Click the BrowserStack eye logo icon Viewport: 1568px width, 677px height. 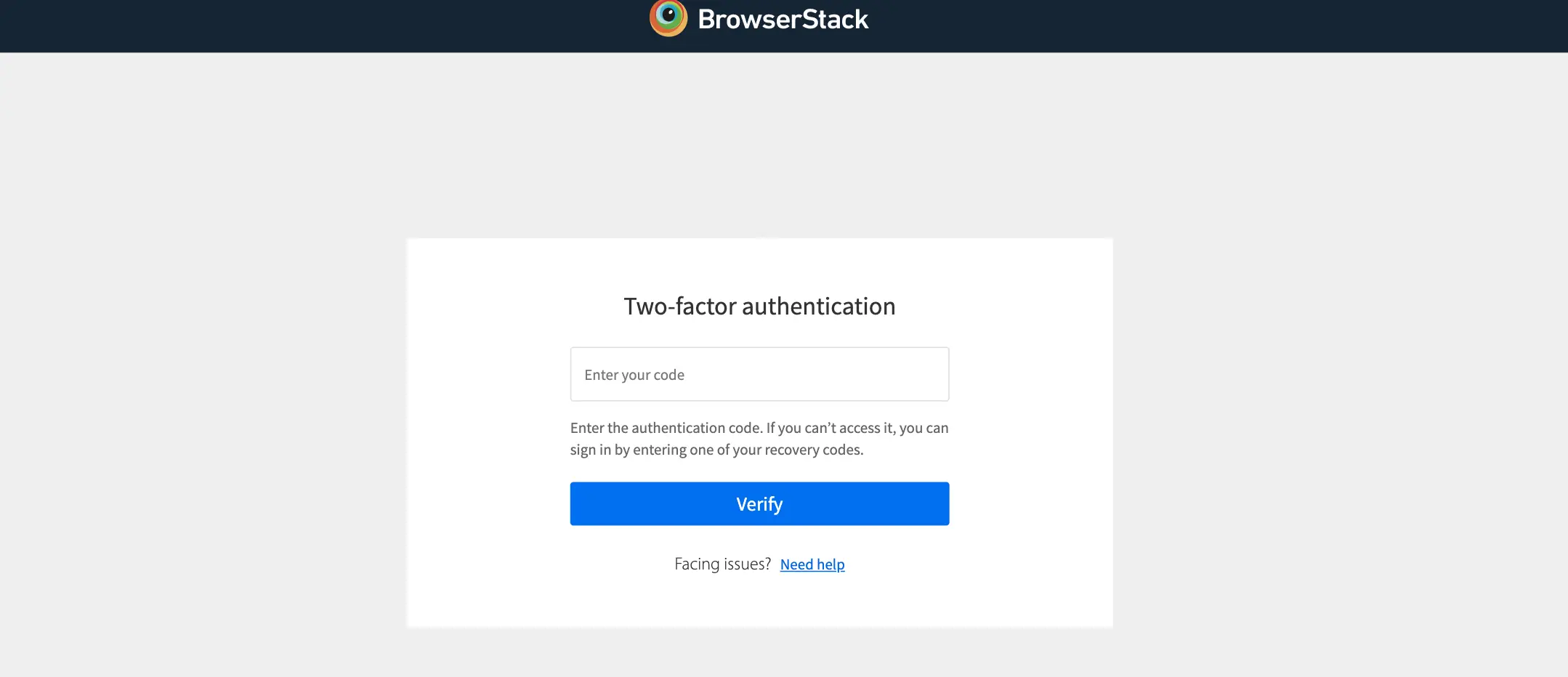[668, 17]
